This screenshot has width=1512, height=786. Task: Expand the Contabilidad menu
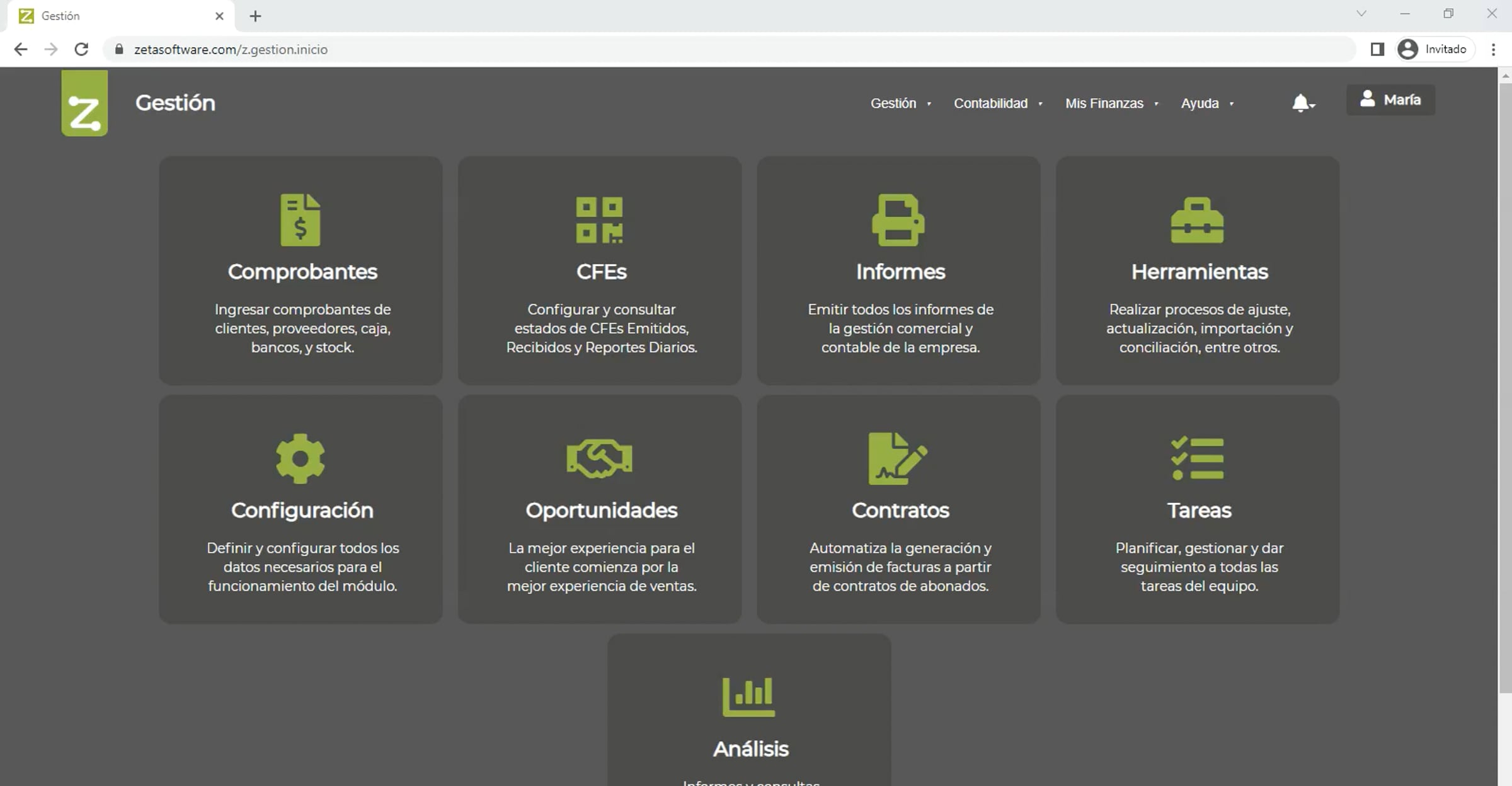click(x=998, y=103)
